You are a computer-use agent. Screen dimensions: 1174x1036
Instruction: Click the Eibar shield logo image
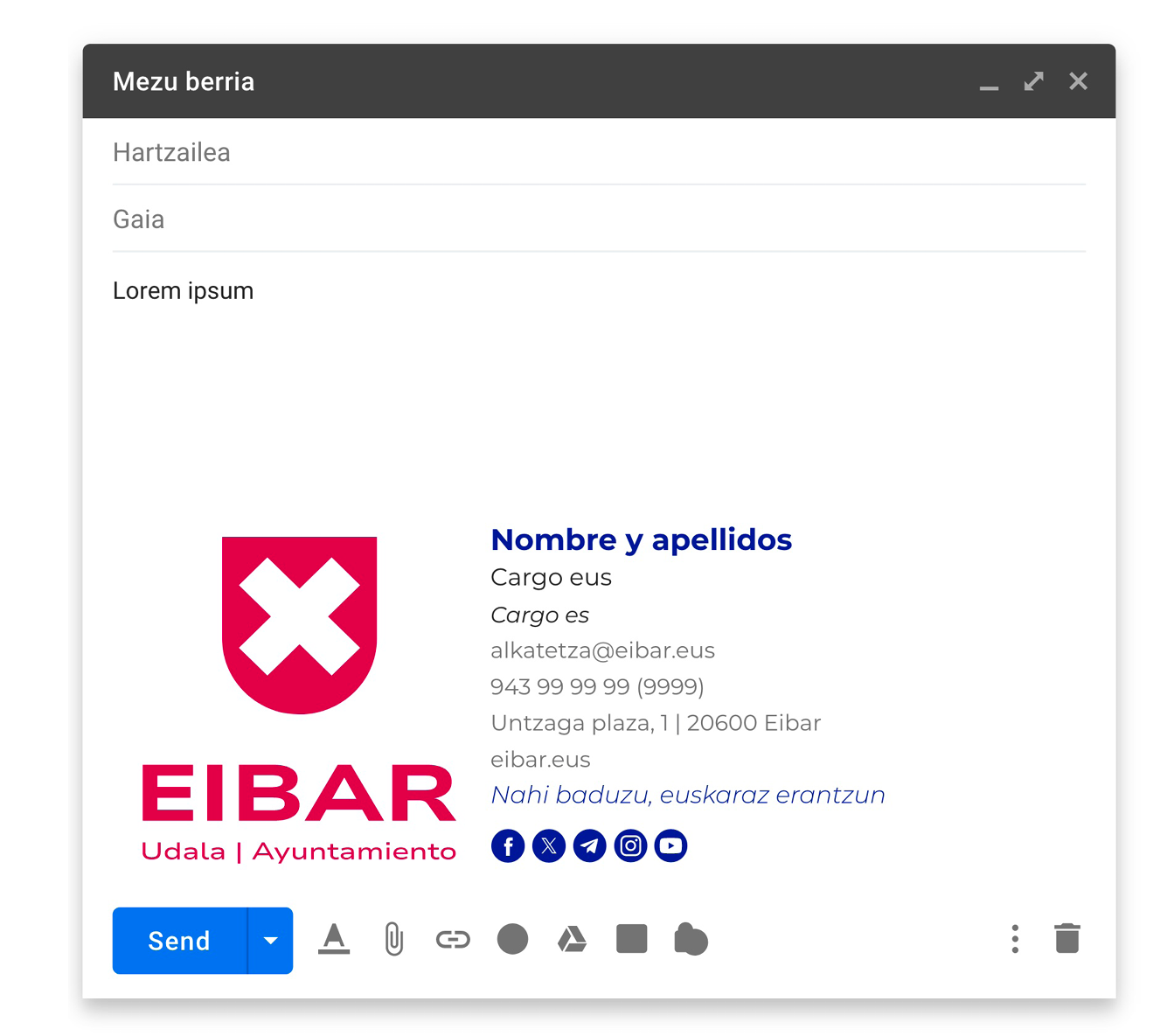point(300,624)
